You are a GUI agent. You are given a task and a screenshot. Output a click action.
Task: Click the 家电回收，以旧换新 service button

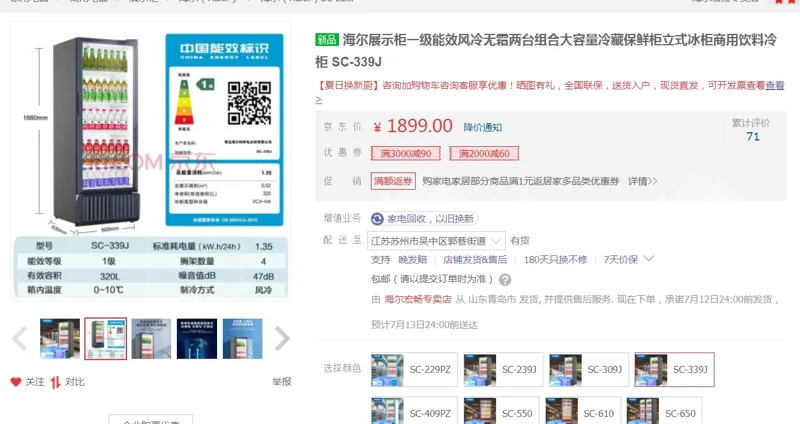(x=424, y=219)
